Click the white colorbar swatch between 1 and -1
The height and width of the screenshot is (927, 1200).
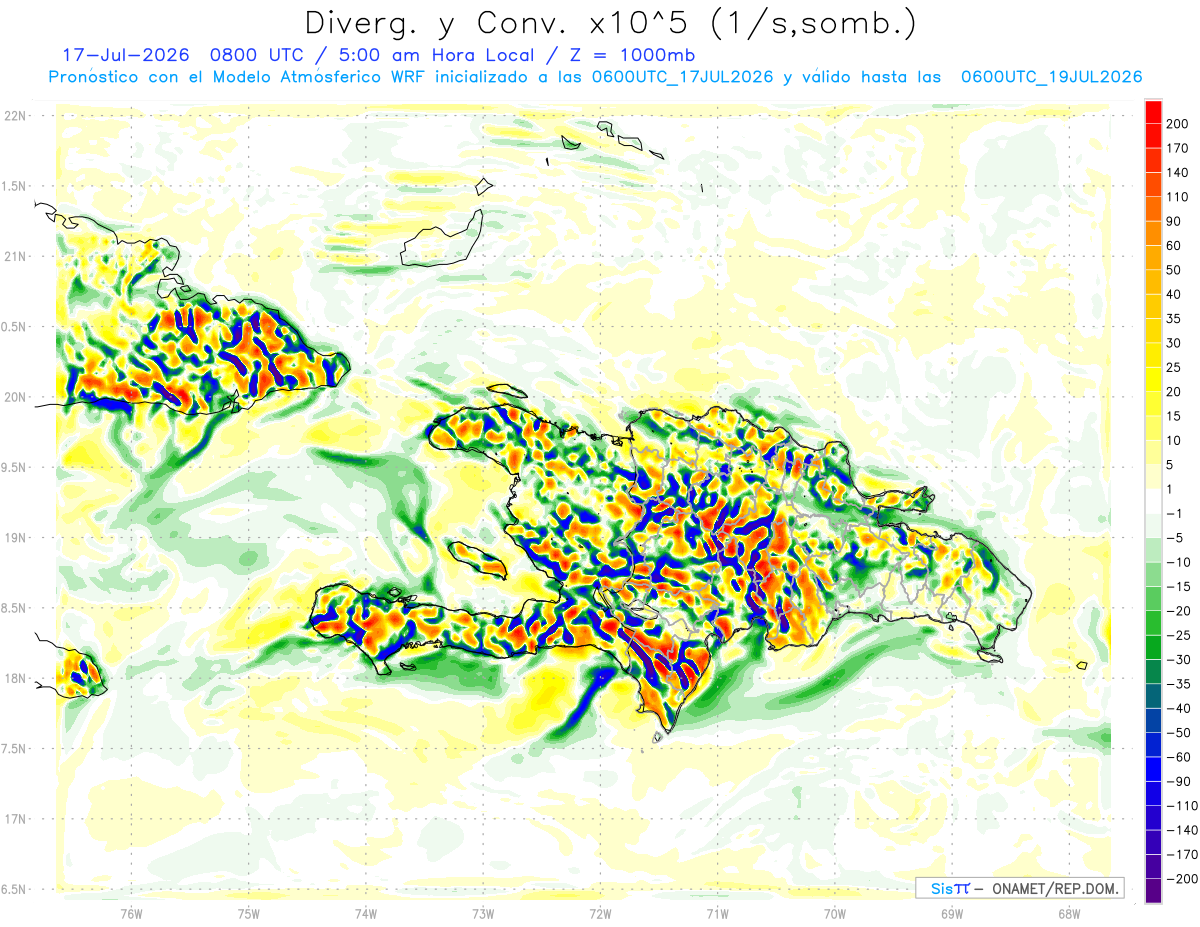pyautogui.click(x=1153, y=500)
